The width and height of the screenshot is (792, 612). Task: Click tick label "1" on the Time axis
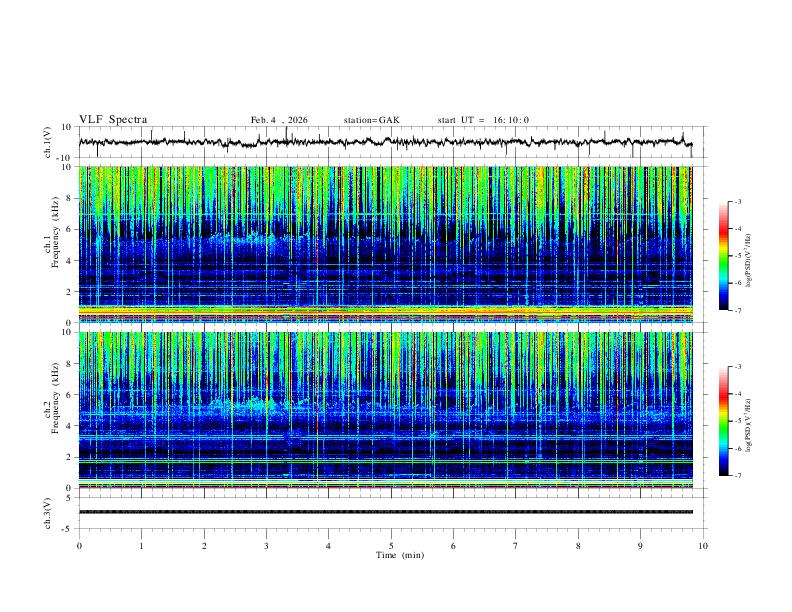point(142,546)
